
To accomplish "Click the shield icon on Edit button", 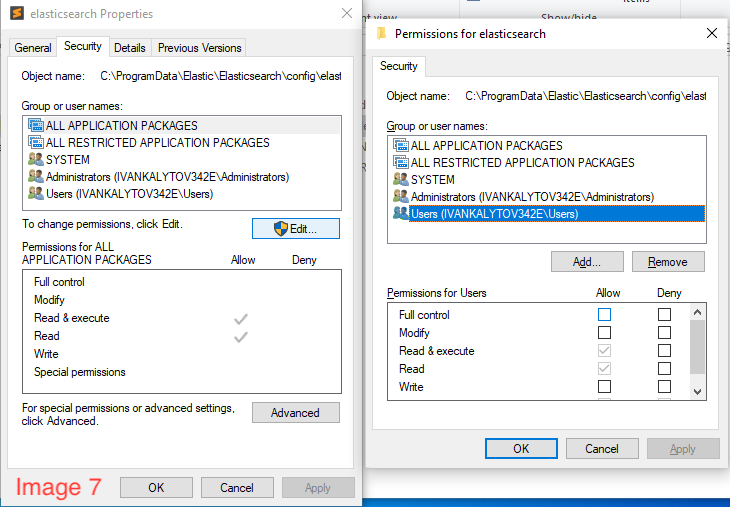I will tap(281, 229).
